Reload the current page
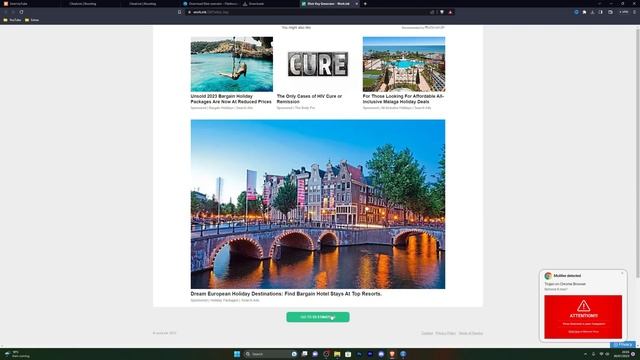This screenshot has height=360, width=640. 21,12
